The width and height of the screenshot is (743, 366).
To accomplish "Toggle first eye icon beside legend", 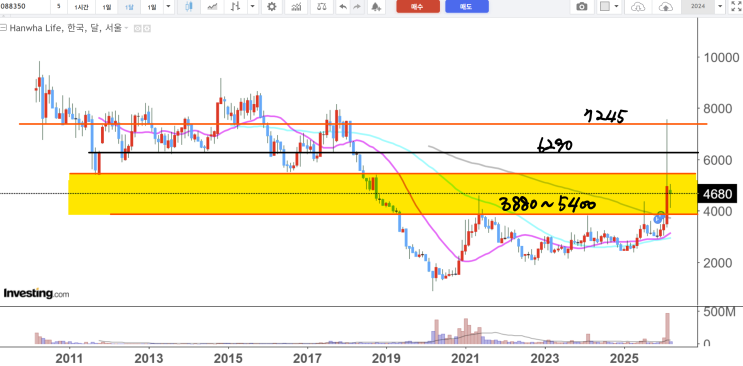I will [x=138, y=28].
